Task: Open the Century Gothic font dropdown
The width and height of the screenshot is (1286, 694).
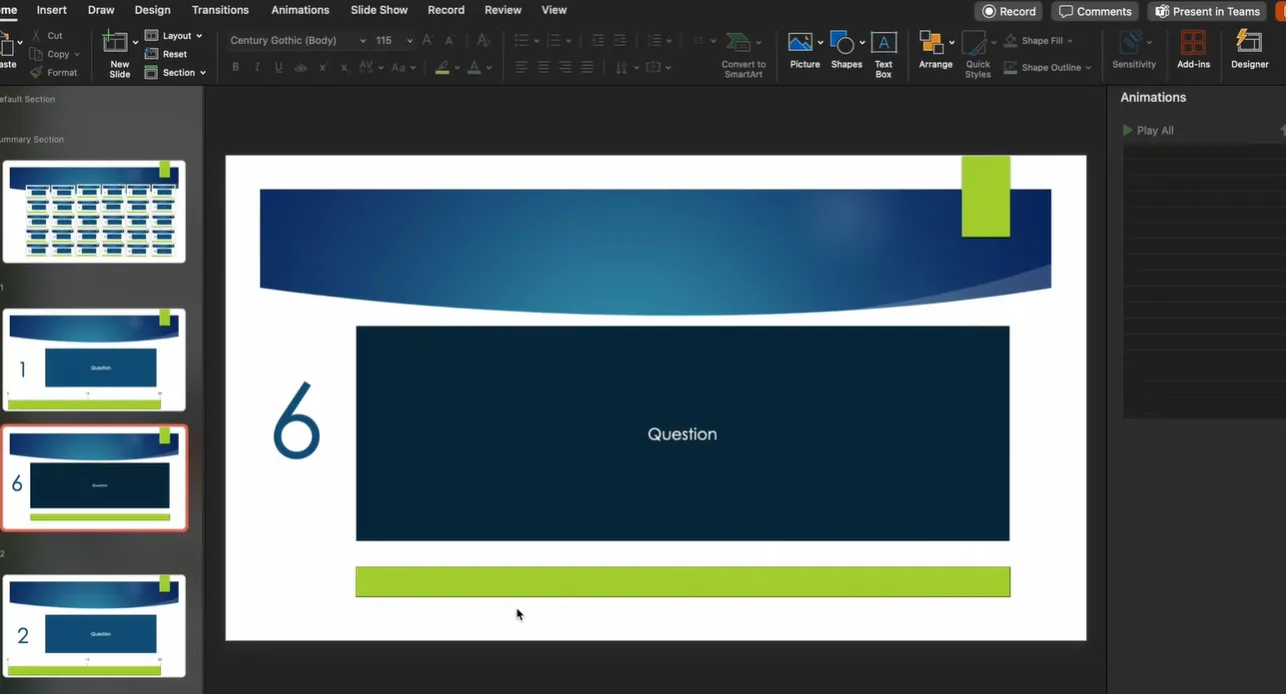Action: [362, 41]
